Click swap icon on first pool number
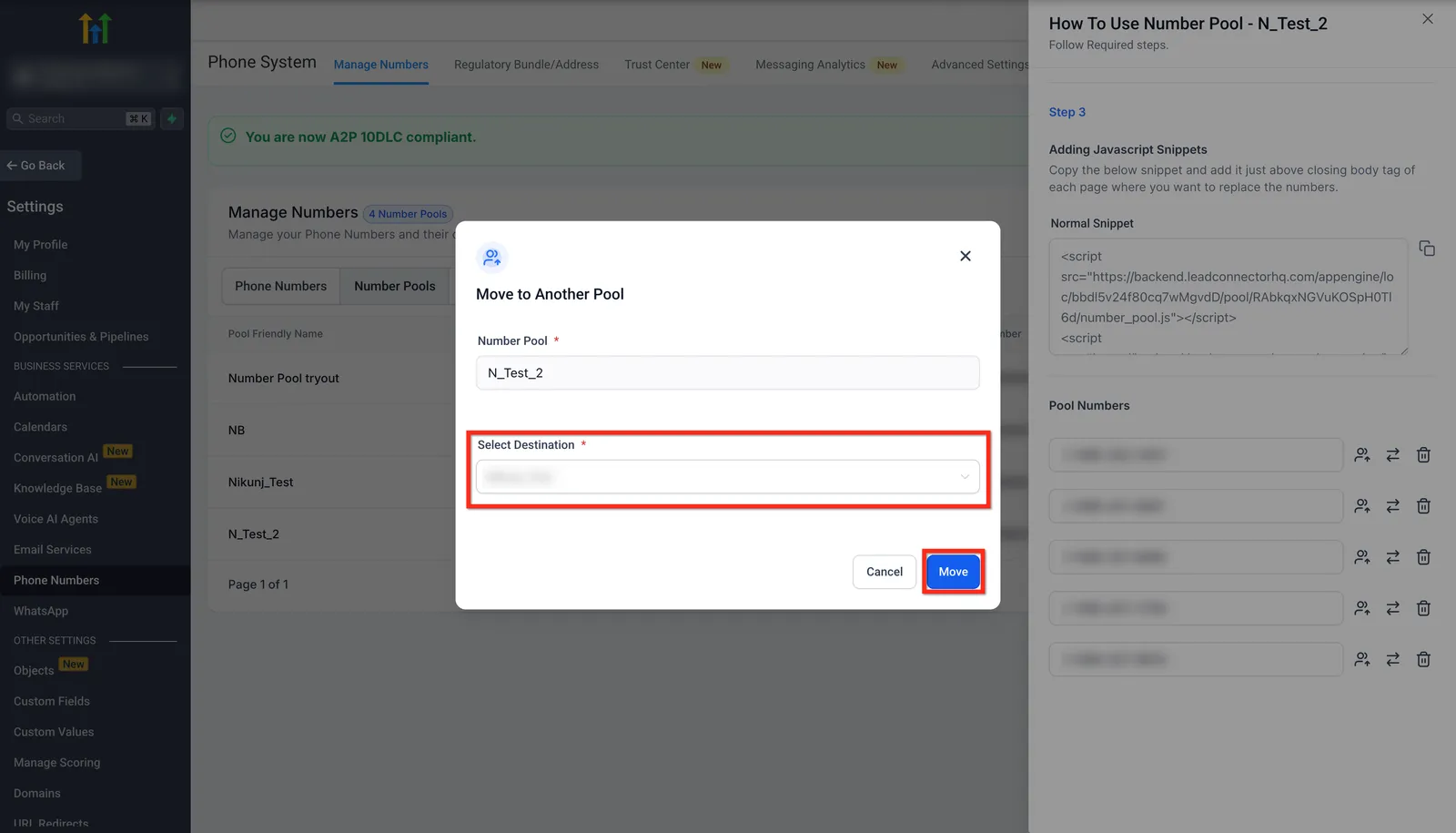1456x833 pixels. point(1393,455)
